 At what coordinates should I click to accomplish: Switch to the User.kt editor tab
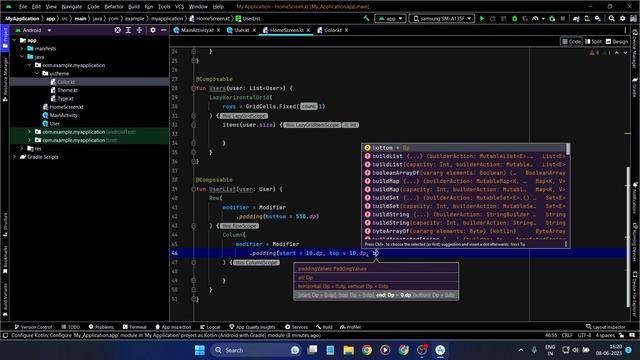[x=242, y=30]
